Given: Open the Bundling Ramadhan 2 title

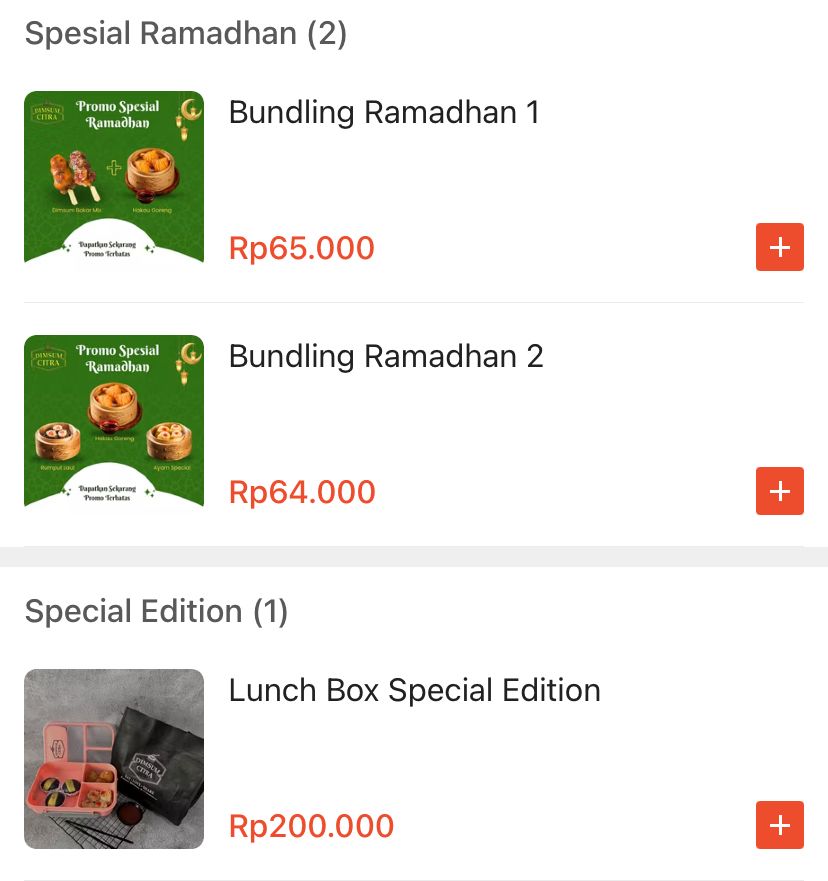Looking at the screenshot, I should pyautogui.click(x=386, y=356).
